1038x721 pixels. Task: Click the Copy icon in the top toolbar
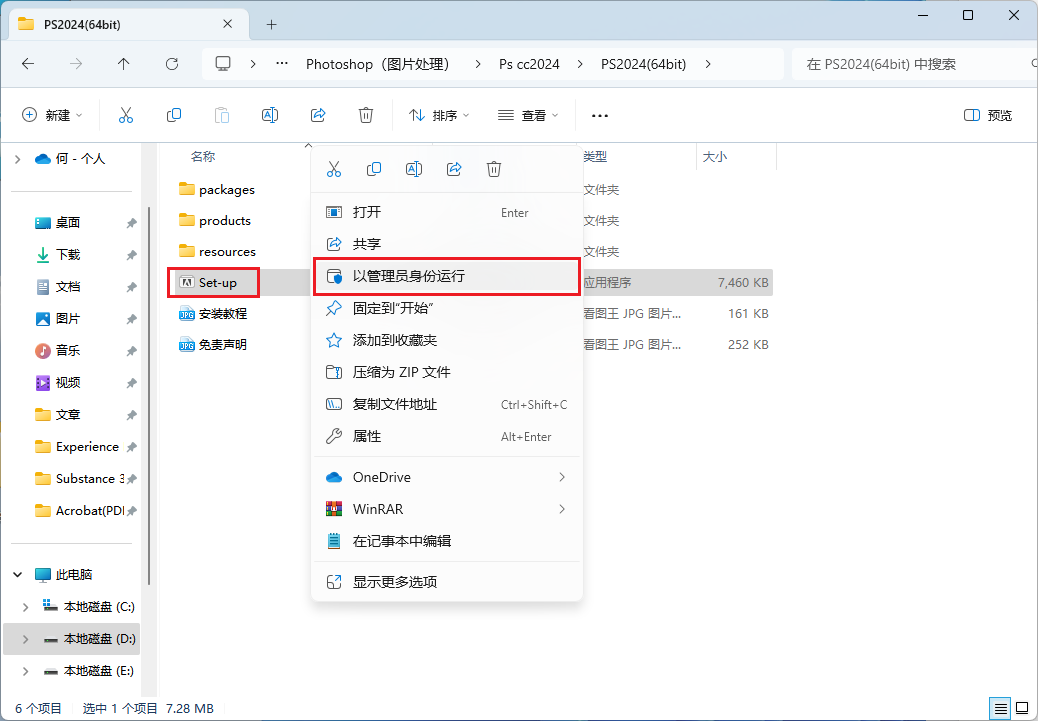(173, 115)
